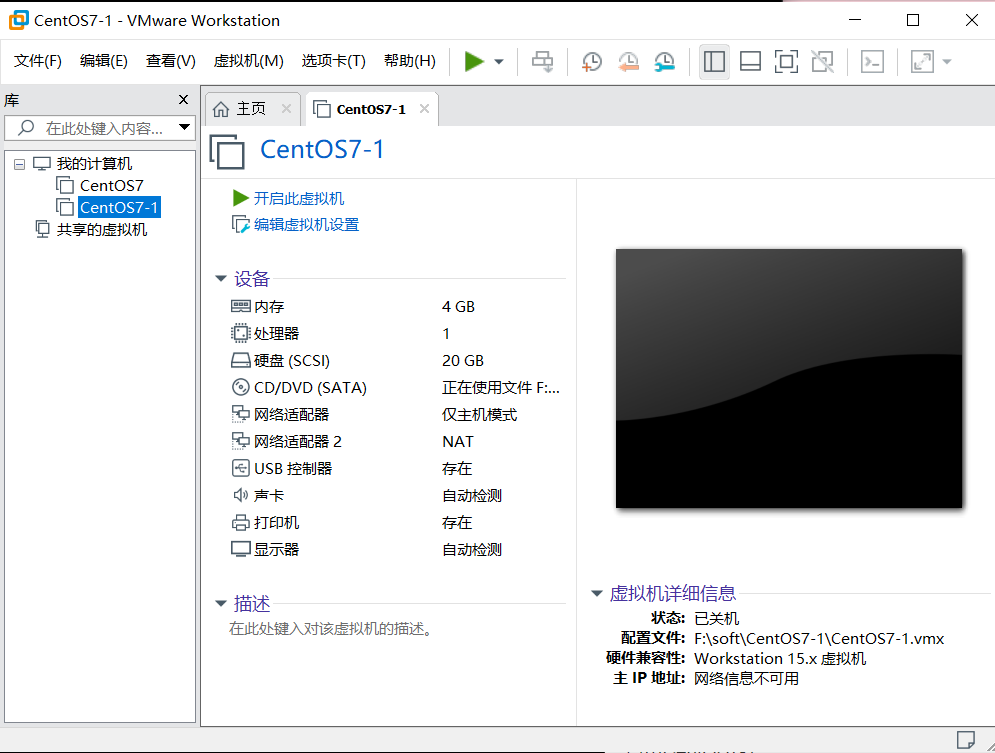The image size is (995, 753).
Task: Revert to the latest snapshot
Action: click(x=628, y=61)
